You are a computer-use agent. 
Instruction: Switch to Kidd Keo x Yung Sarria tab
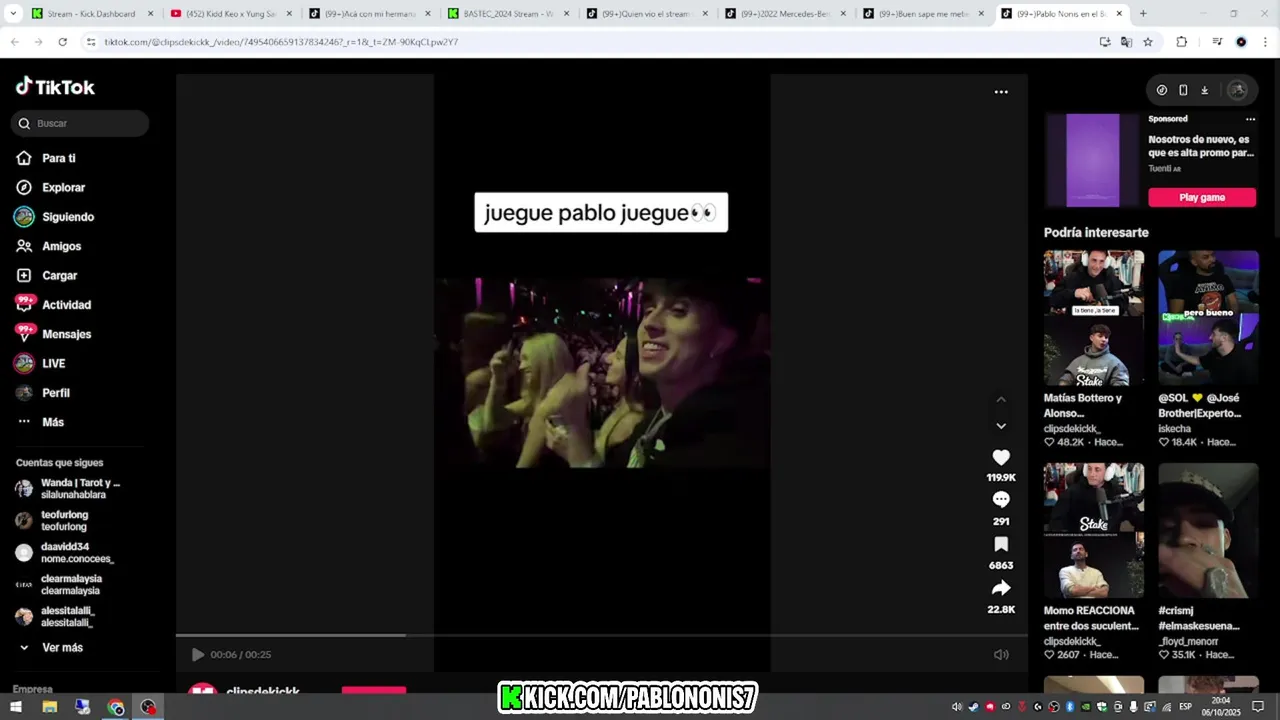tap(231, 14)
